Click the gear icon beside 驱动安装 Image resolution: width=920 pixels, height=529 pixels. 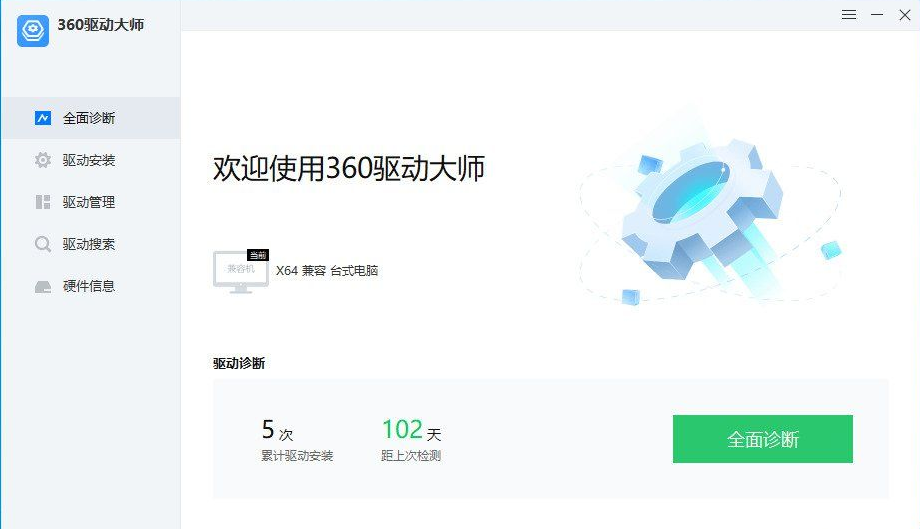(x=43, y=160)
